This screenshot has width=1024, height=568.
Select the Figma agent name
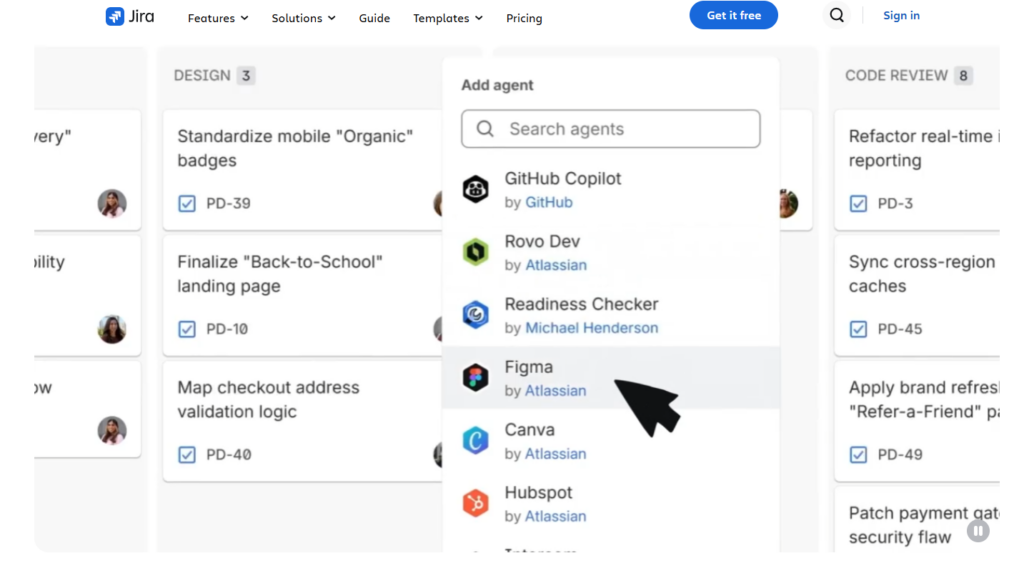[528, 367]
